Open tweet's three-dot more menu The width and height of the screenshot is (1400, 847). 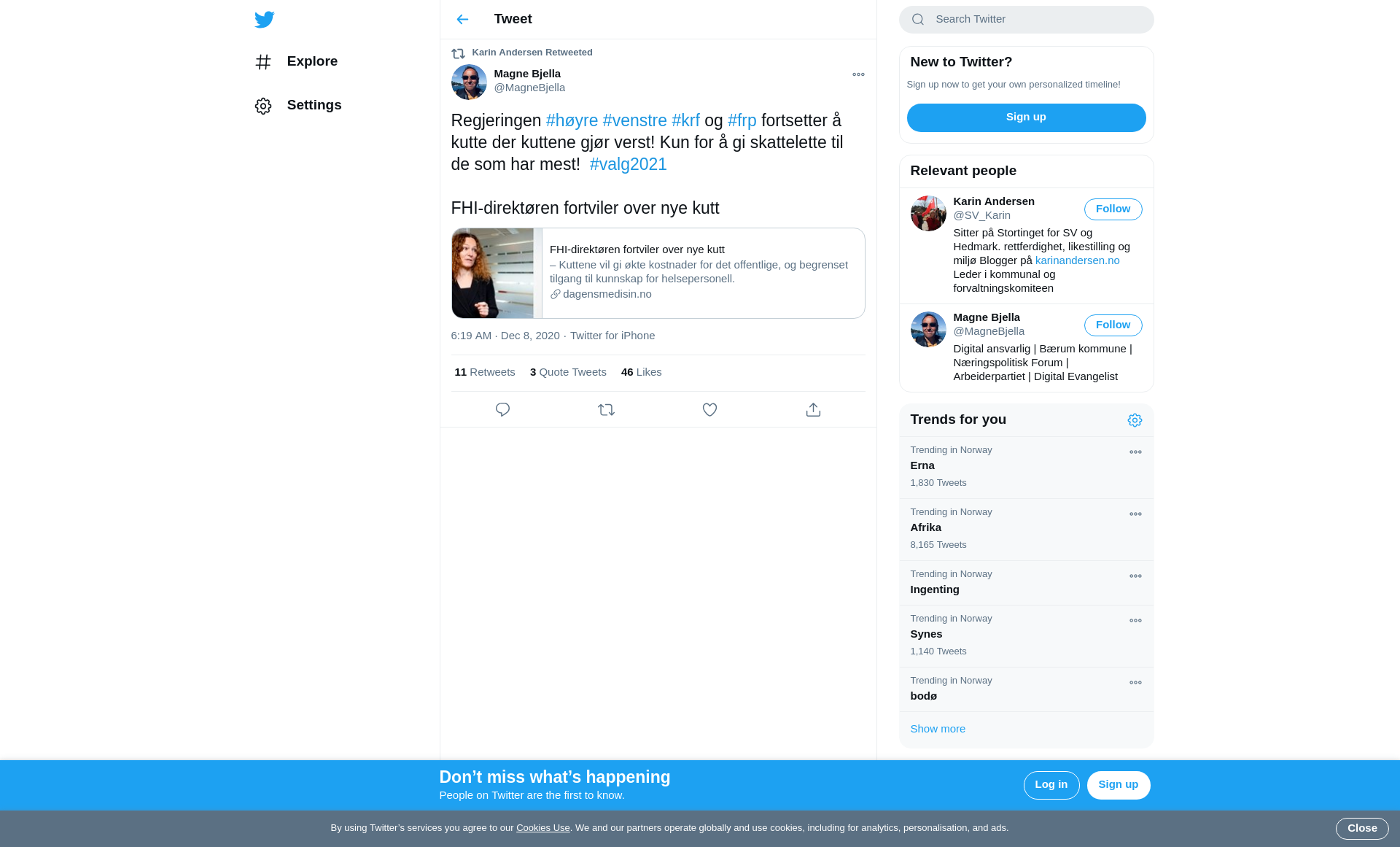(x=858, y=74)
